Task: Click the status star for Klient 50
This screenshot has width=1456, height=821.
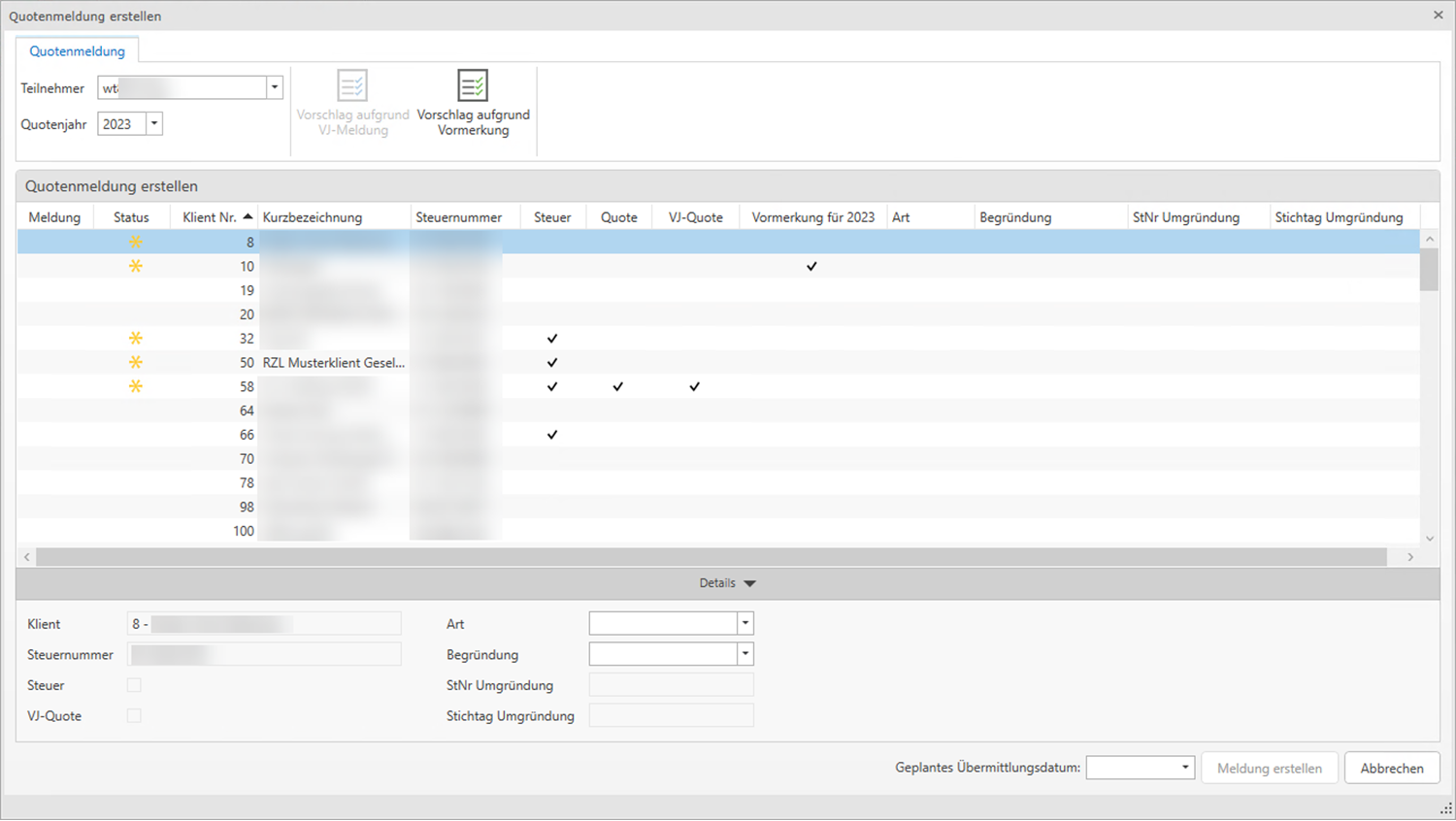Action: 136,362
